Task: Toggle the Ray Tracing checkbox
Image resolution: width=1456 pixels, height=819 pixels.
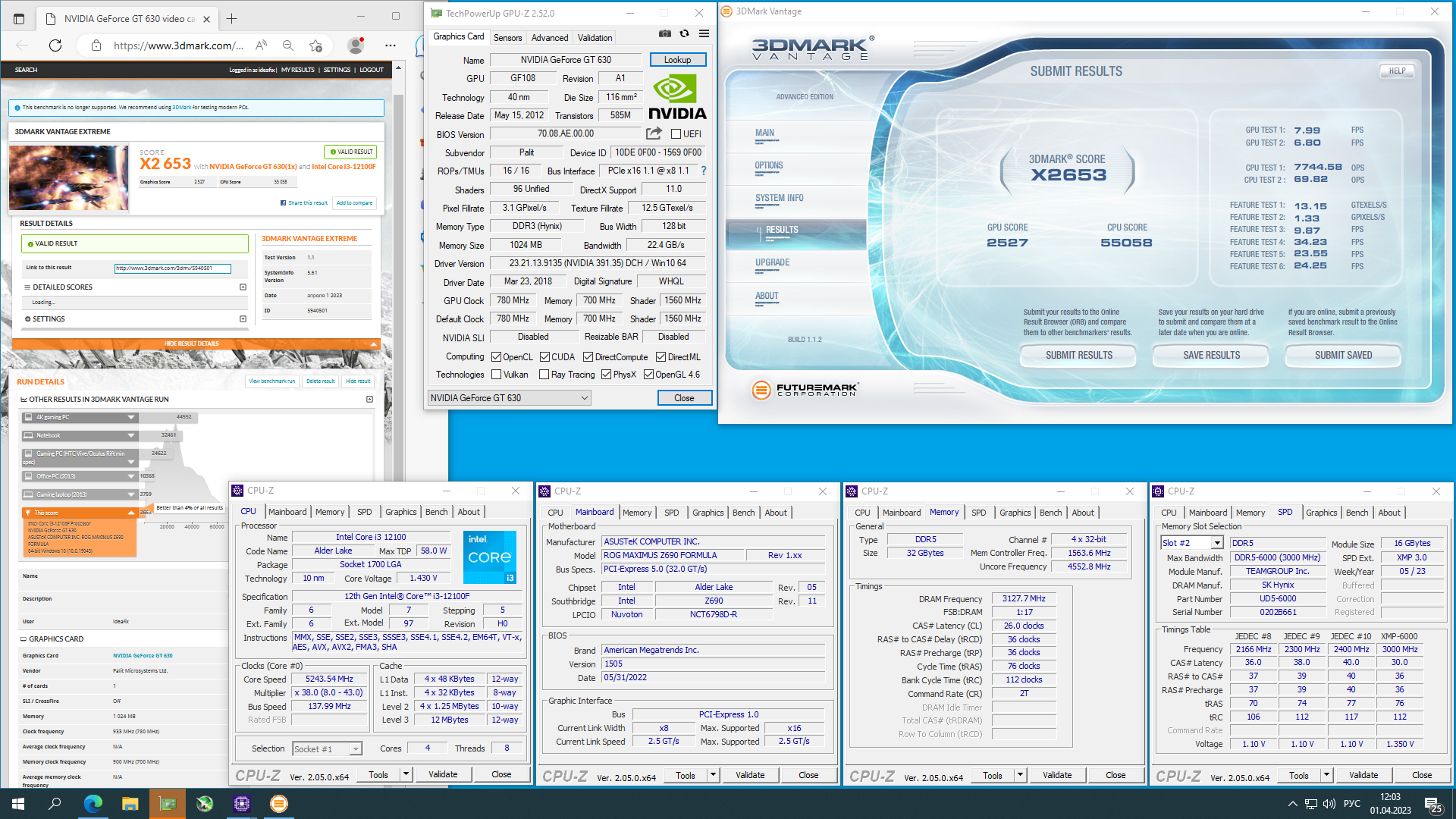Action: coord(544,375)
